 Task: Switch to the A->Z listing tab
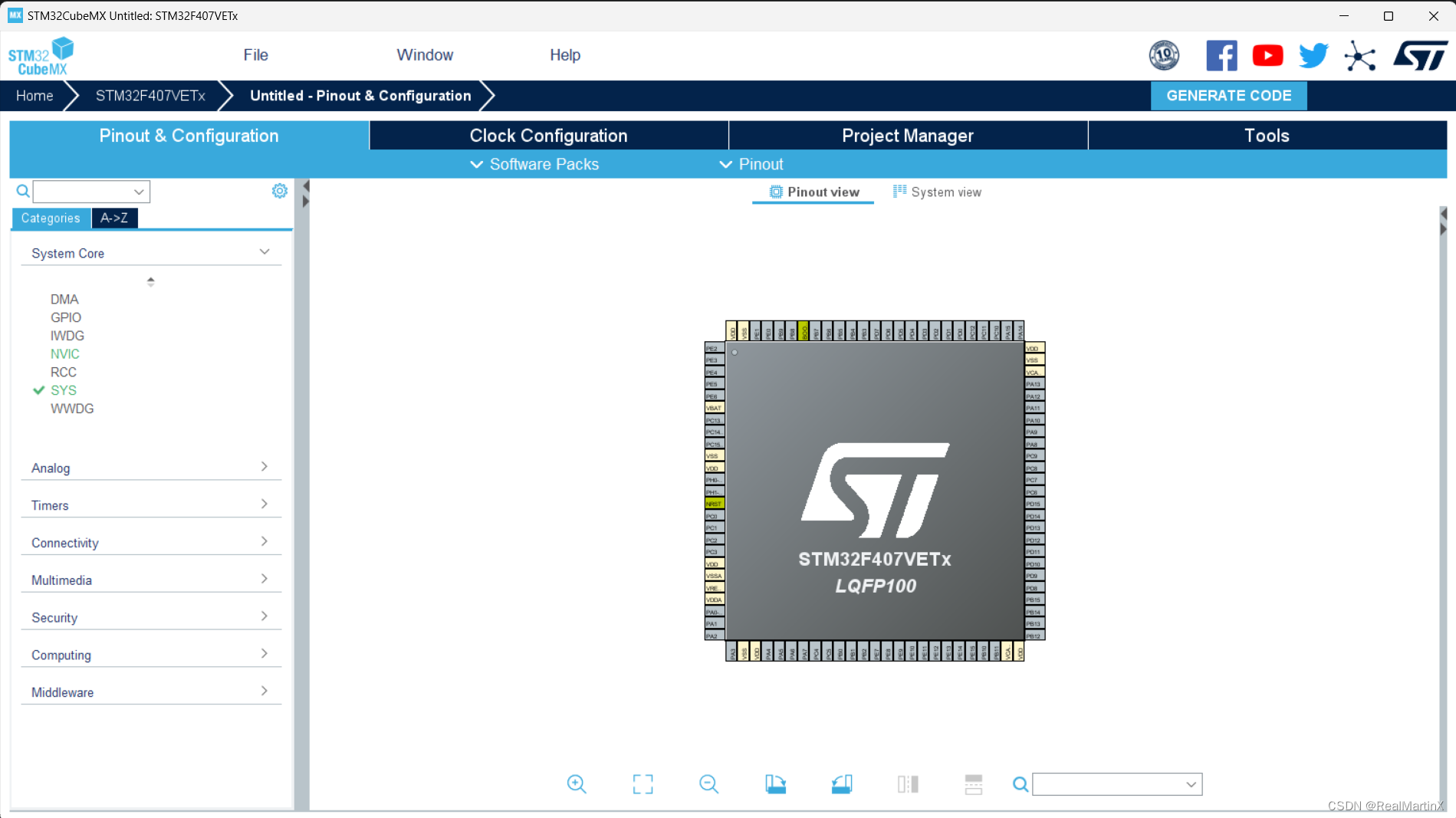point(114,218)
